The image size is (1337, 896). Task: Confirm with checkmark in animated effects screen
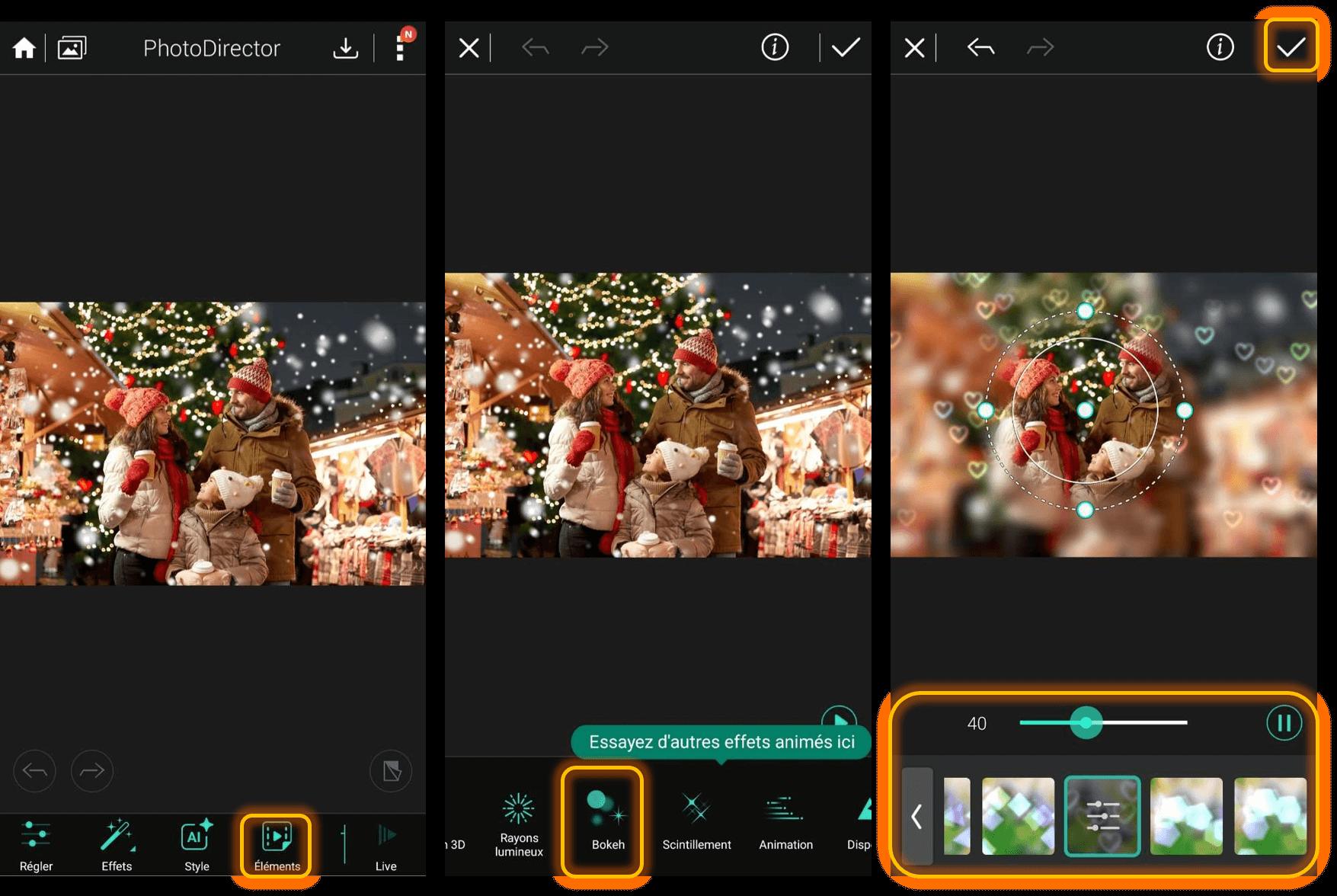tap(846, 48)
